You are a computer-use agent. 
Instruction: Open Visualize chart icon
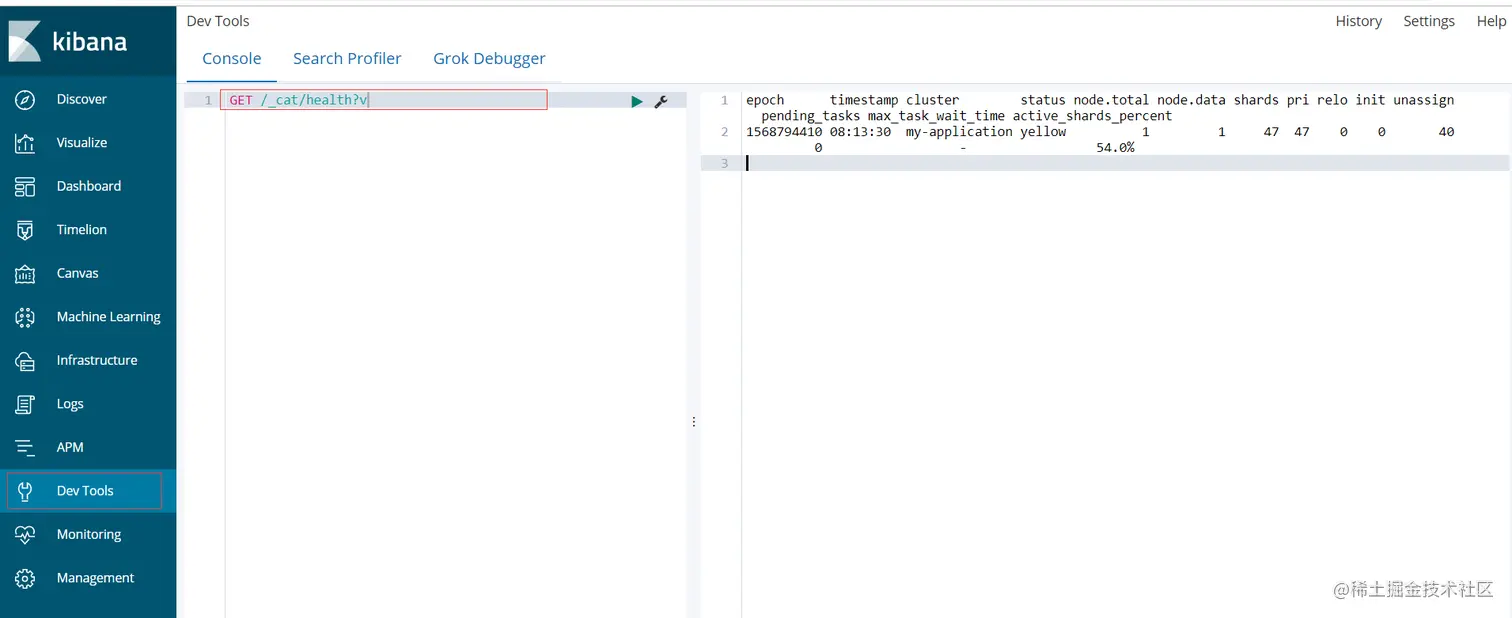pyautogui.click(x=25, y=143)
